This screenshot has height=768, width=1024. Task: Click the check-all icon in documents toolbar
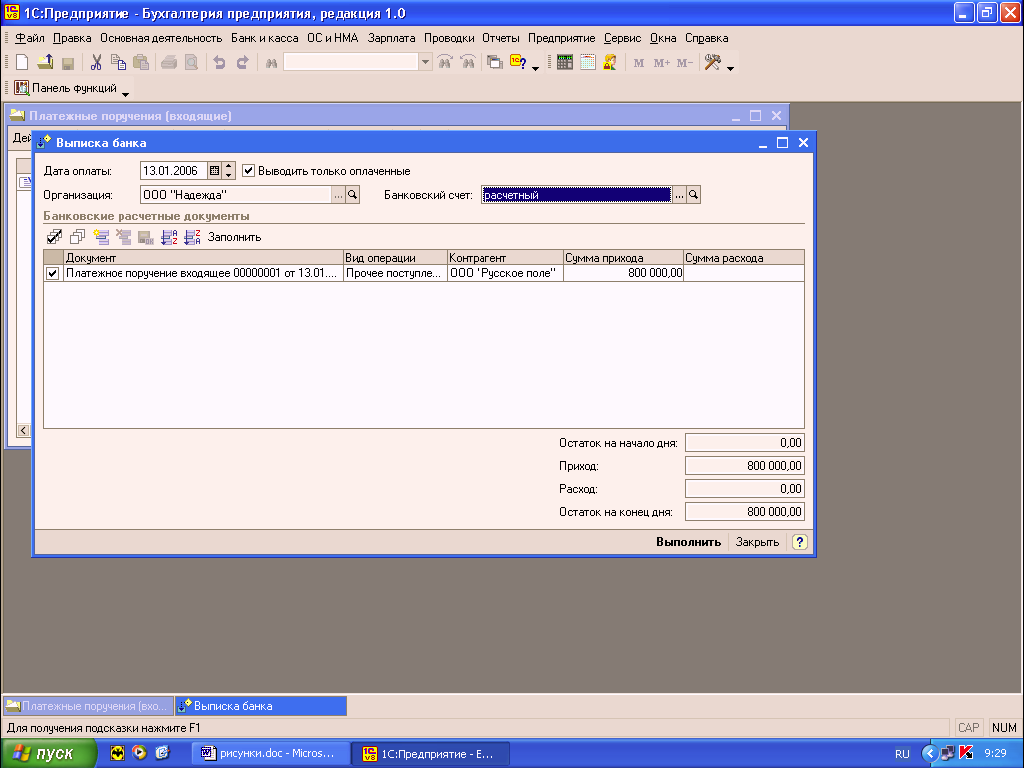pyautogui.click(x=54, y=237)
